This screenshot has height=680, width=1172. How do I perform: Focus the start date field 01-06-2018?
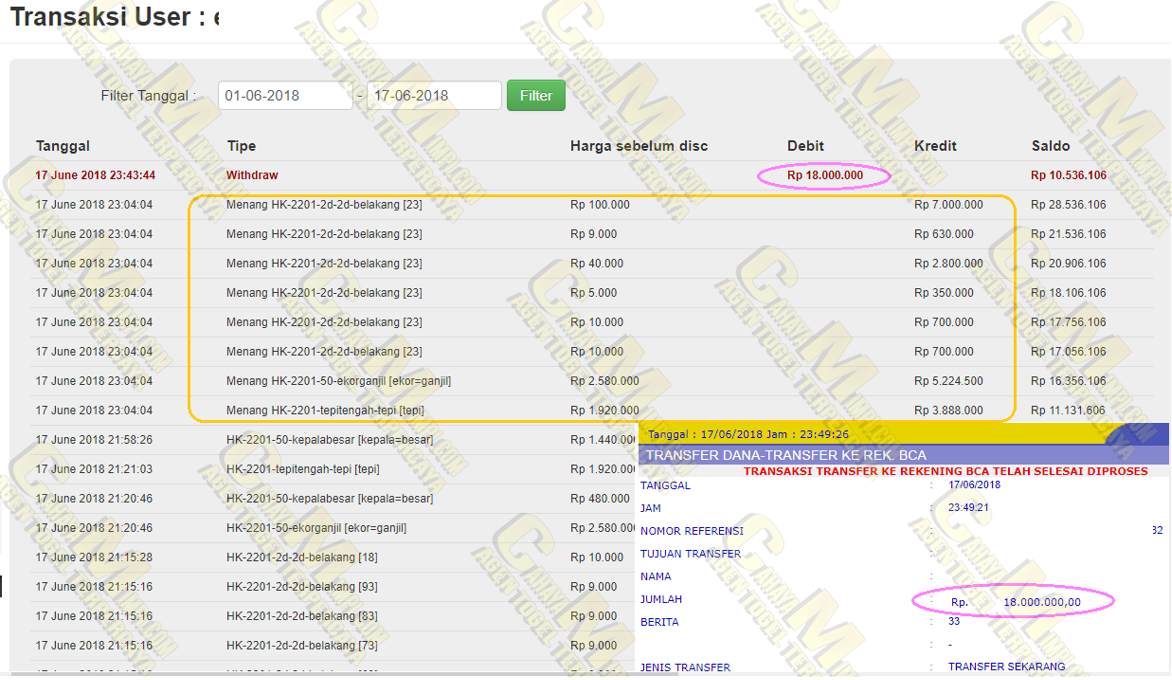(285, 96)
